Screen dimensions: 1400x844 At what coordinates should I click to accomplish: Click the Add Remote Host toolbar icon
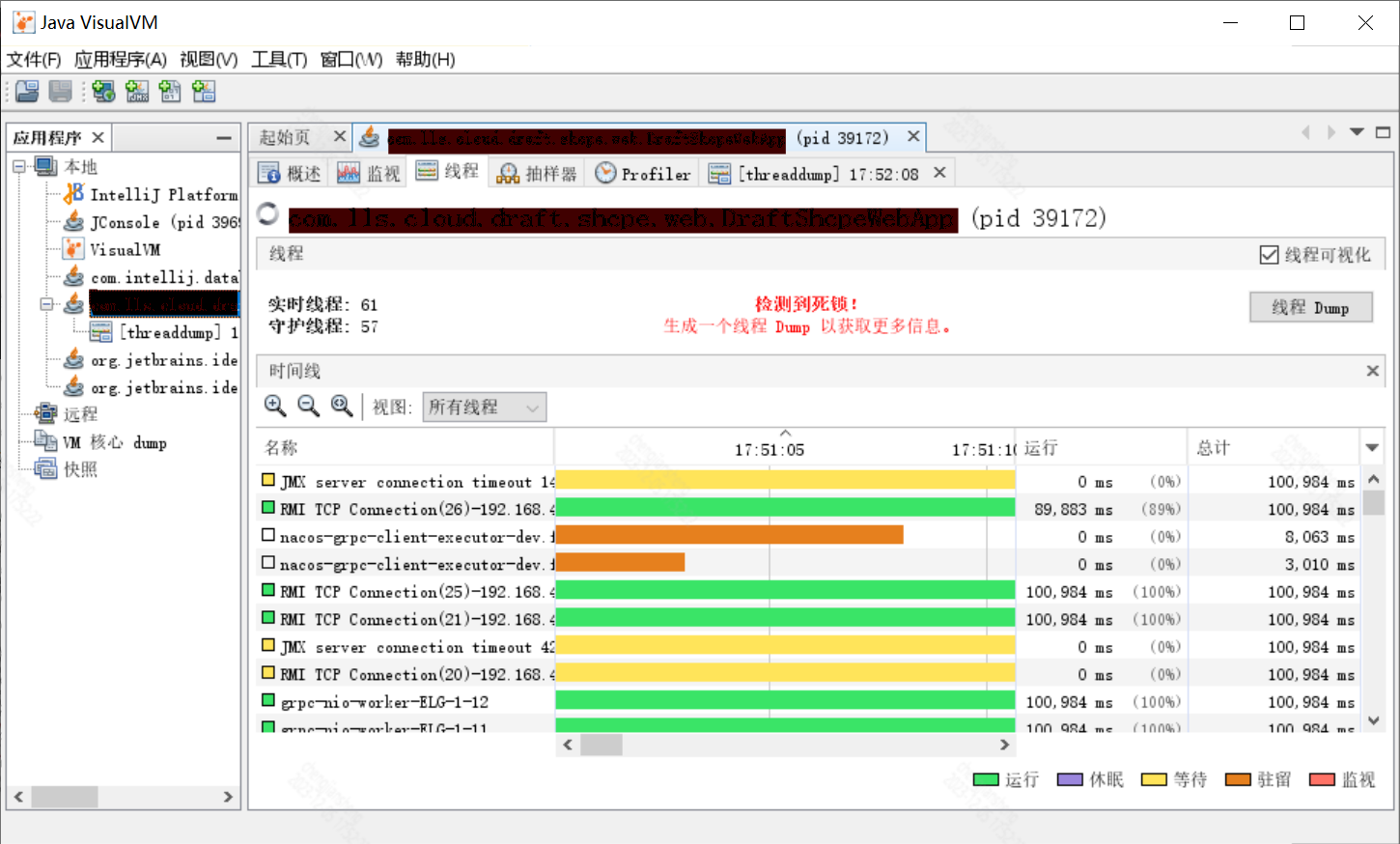pyautogui.click(x=103, y=92)
